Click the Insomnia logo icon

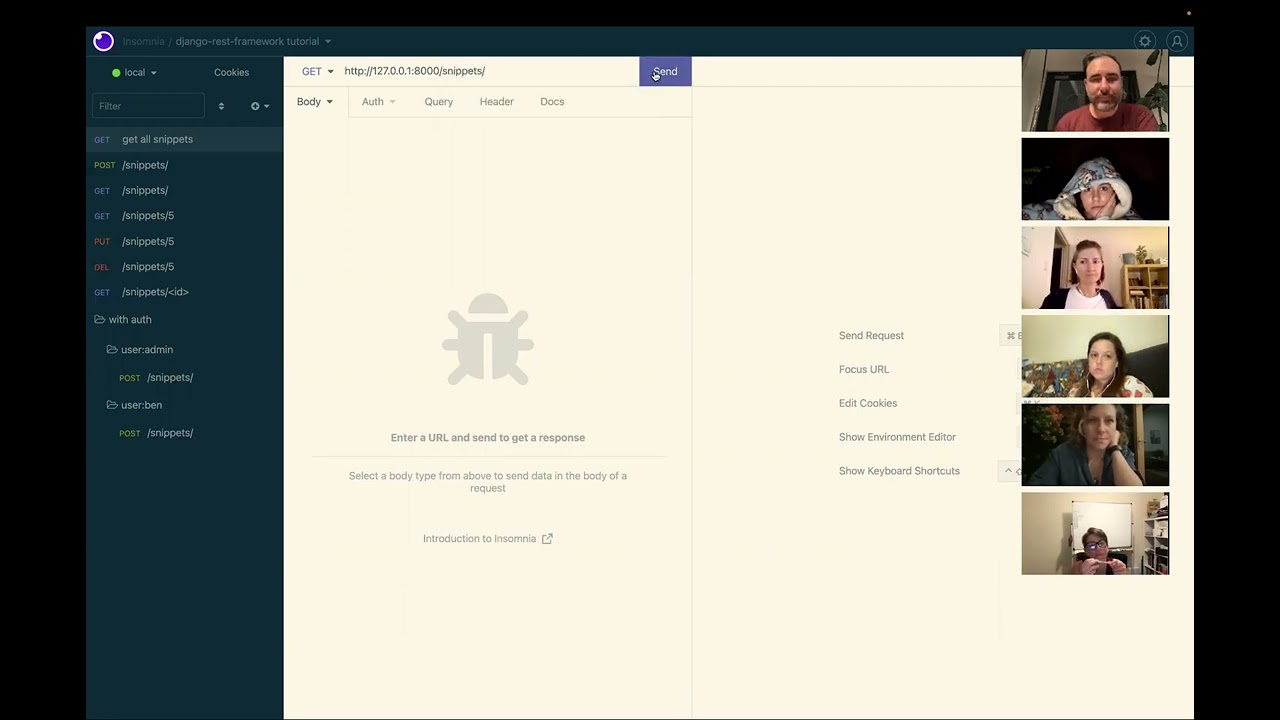(103, 41)
